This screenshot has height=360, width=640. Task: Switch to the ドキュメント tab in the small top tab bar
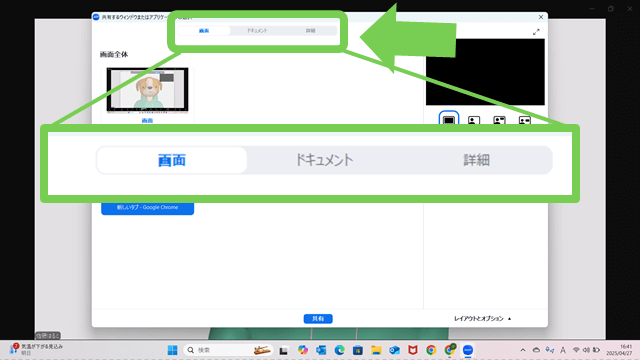[257, 31]
